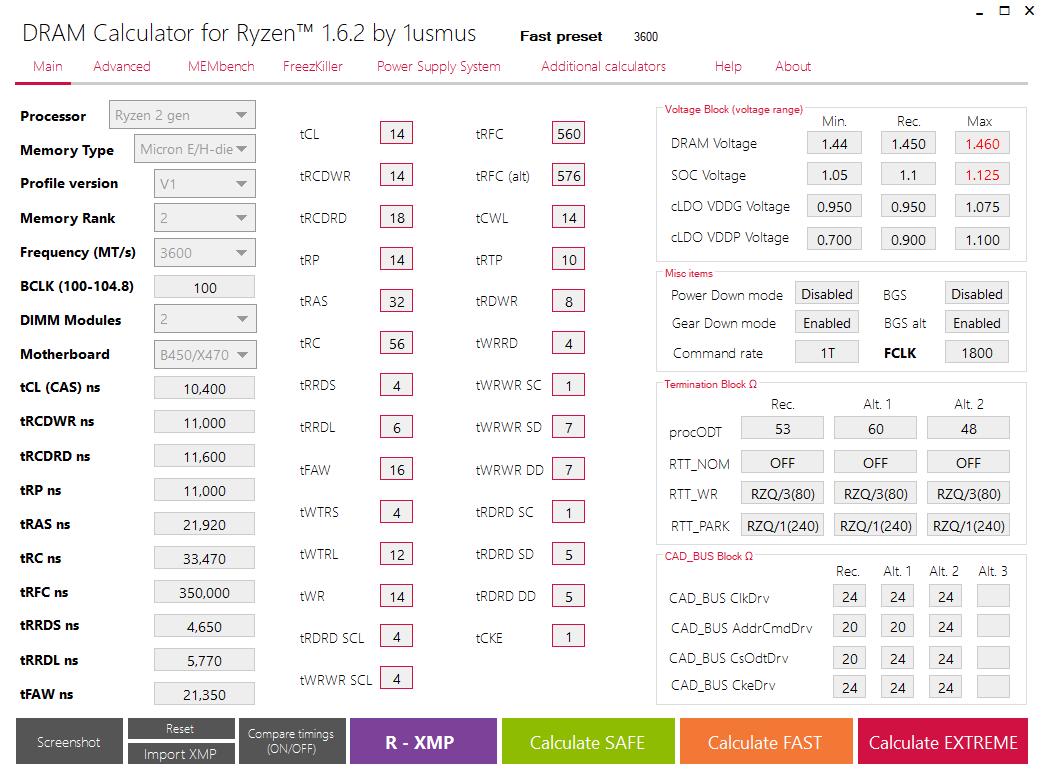1041x781 pixels.
Task: Click the tFAW value 16
Action: 396,470
